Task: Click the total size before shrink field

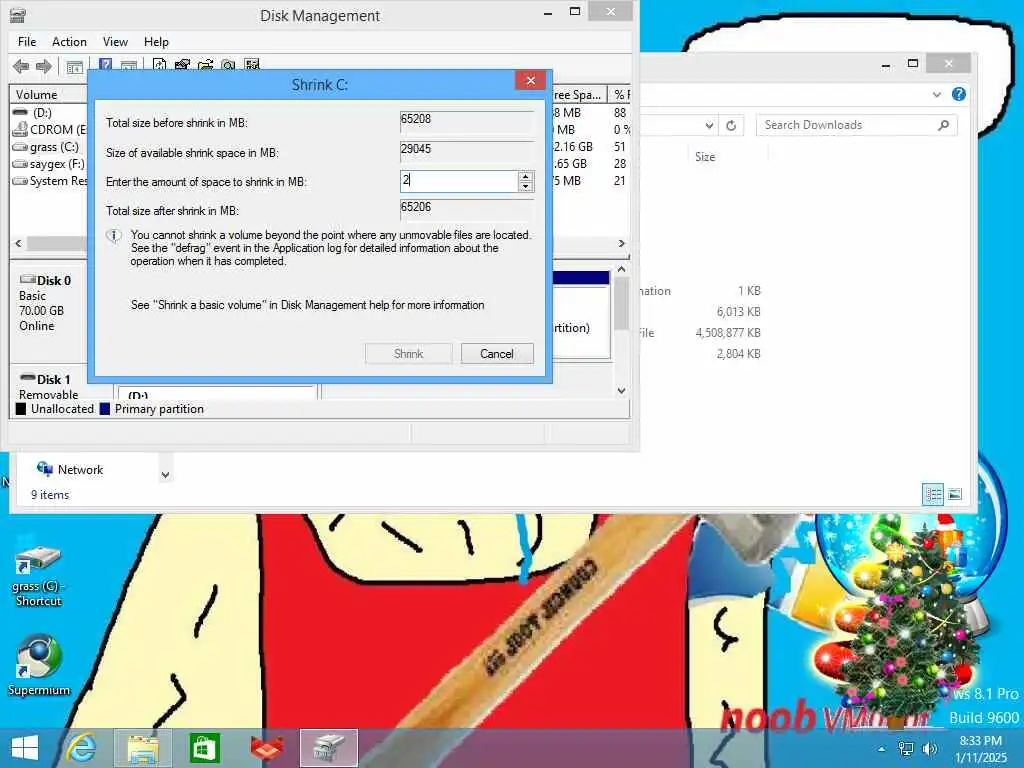Action: coord(466,120)
